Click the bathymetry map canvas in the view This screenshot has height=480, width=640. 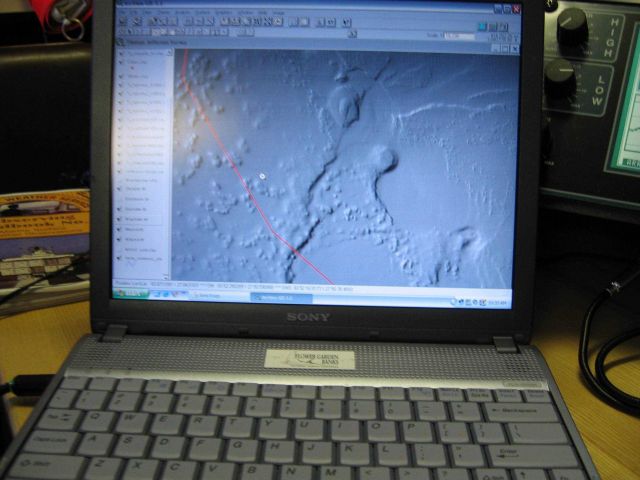coord(345,167)
